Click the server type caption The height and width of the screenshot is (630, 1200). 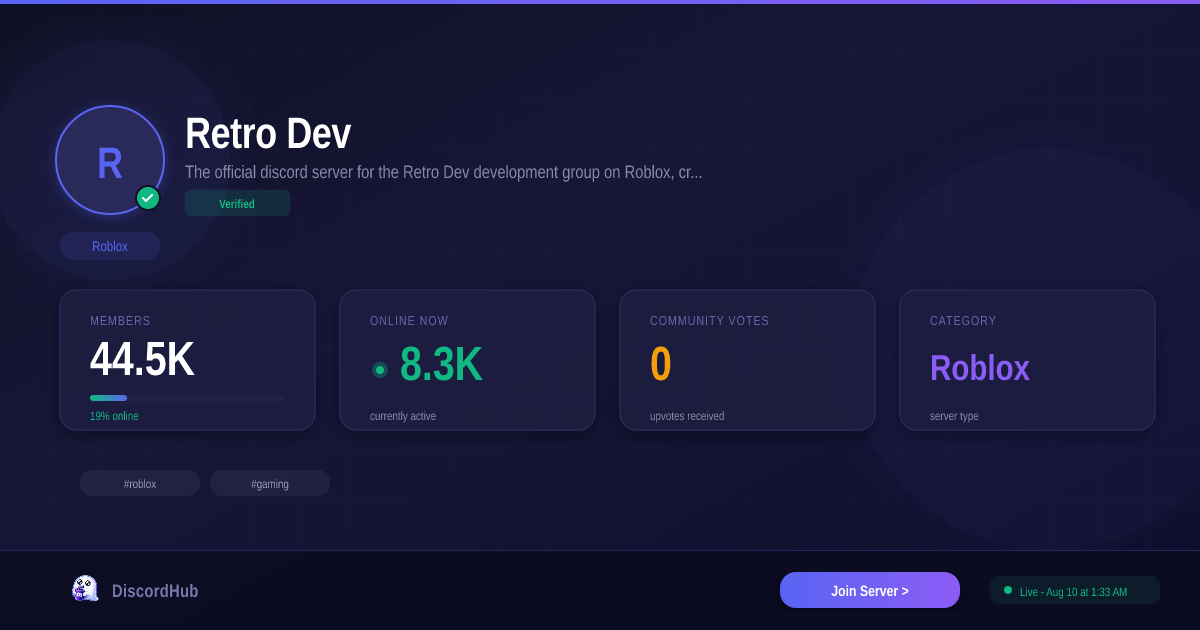pyautogui.click(x=954, y=416)
